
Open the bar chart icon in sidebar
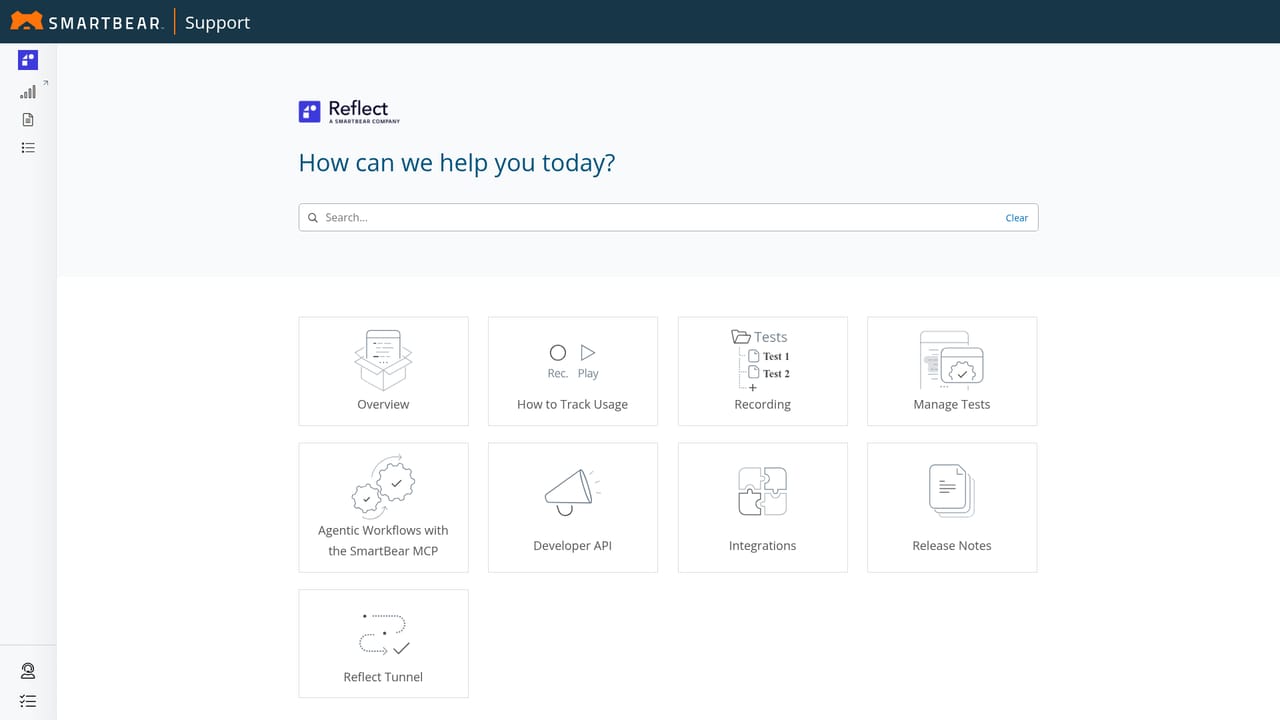(28, 92)
